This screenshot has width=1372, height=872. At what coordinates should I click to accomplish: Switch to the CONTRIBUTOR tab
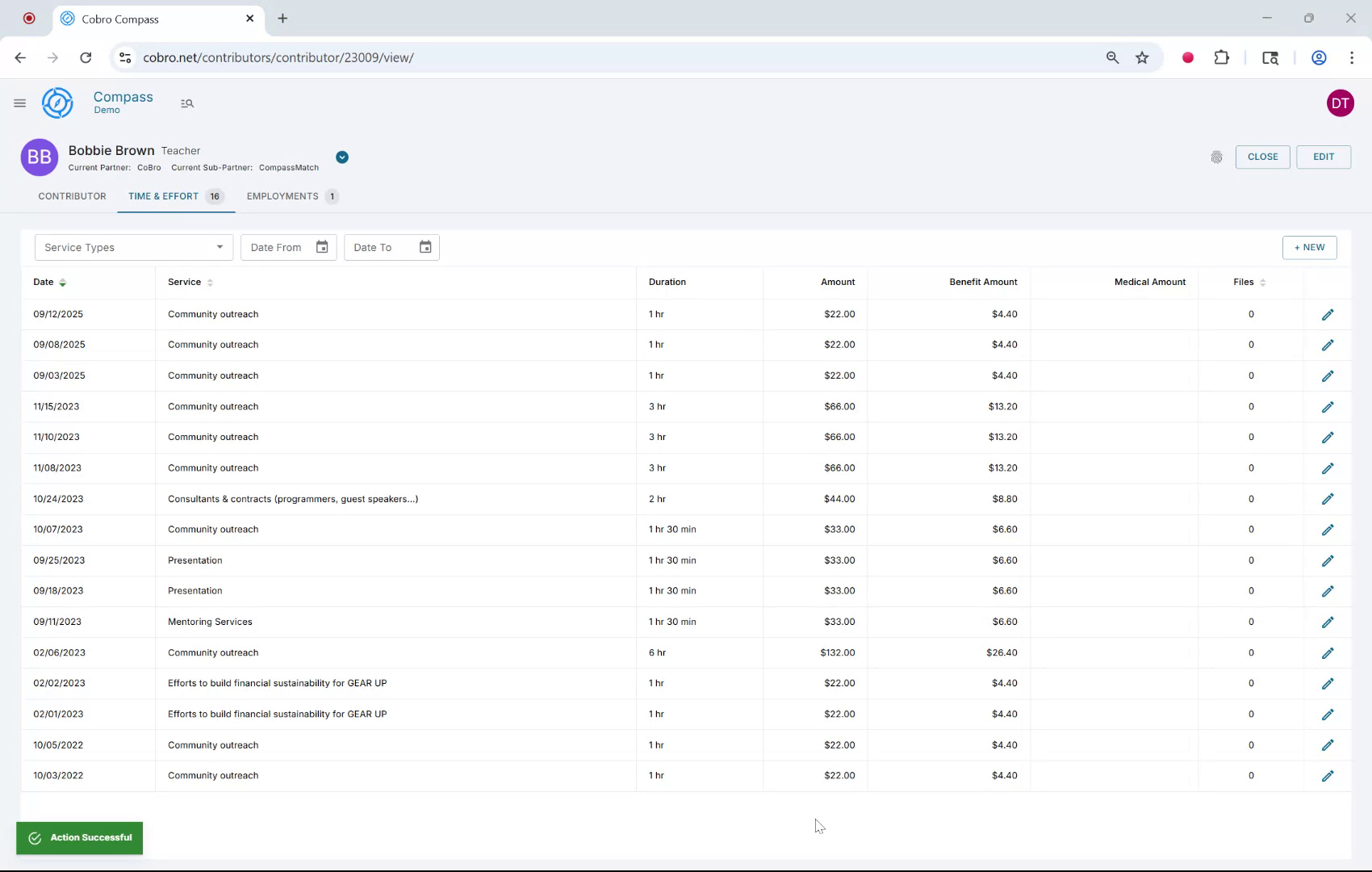tap(72, 196)
